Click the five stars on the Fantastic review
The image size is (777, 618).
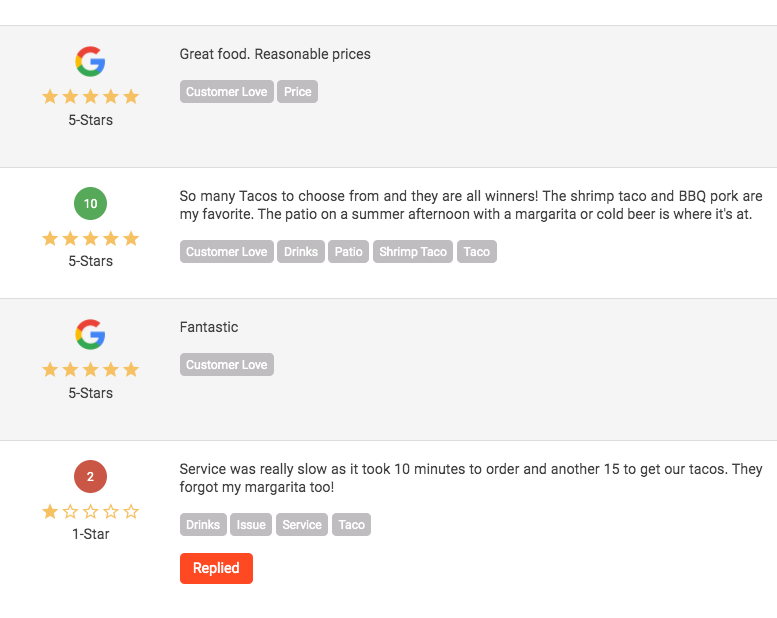coord(90,369)
